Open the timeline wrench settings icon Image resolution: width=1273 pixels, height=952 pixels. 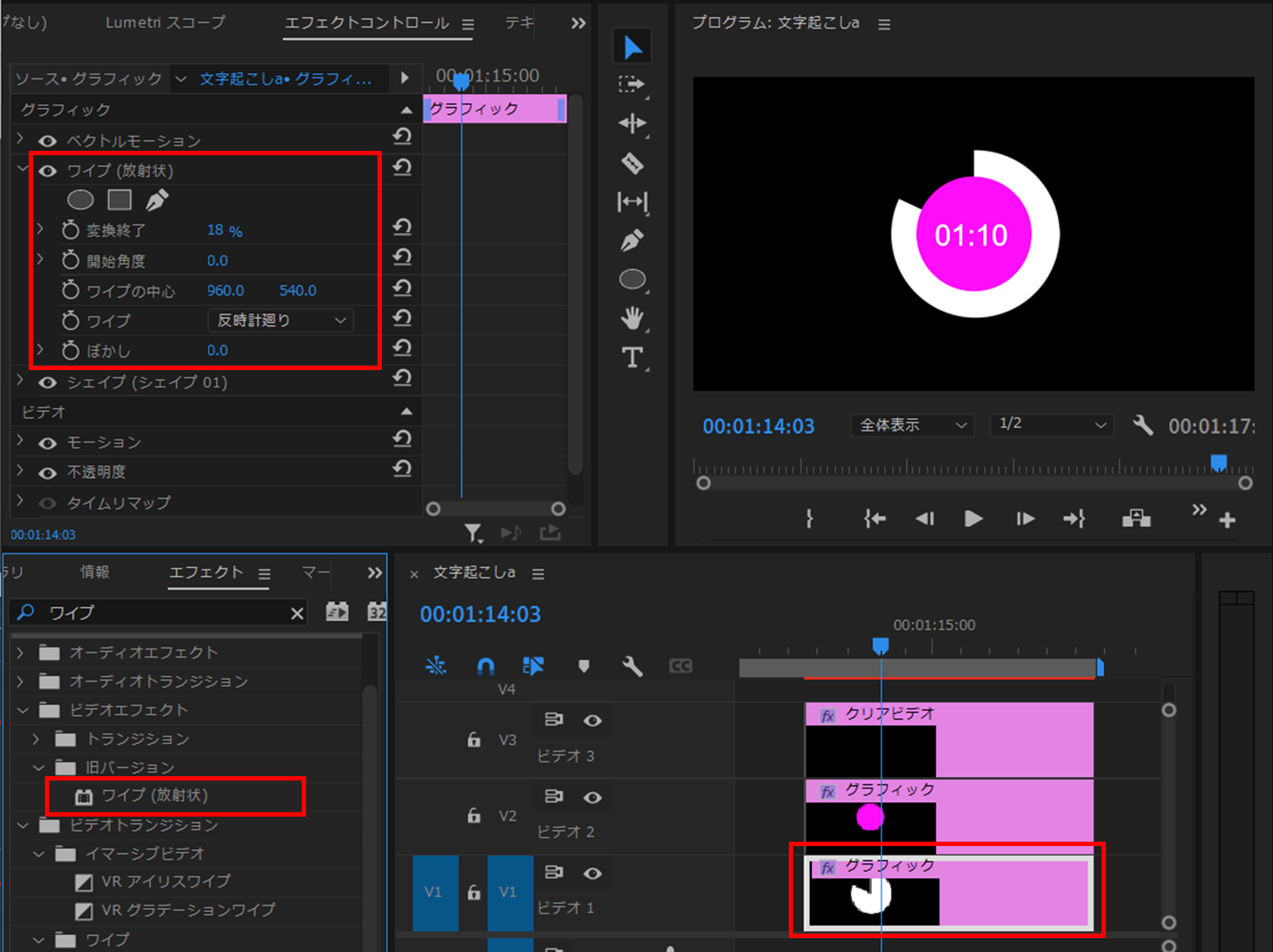[632, 666]
